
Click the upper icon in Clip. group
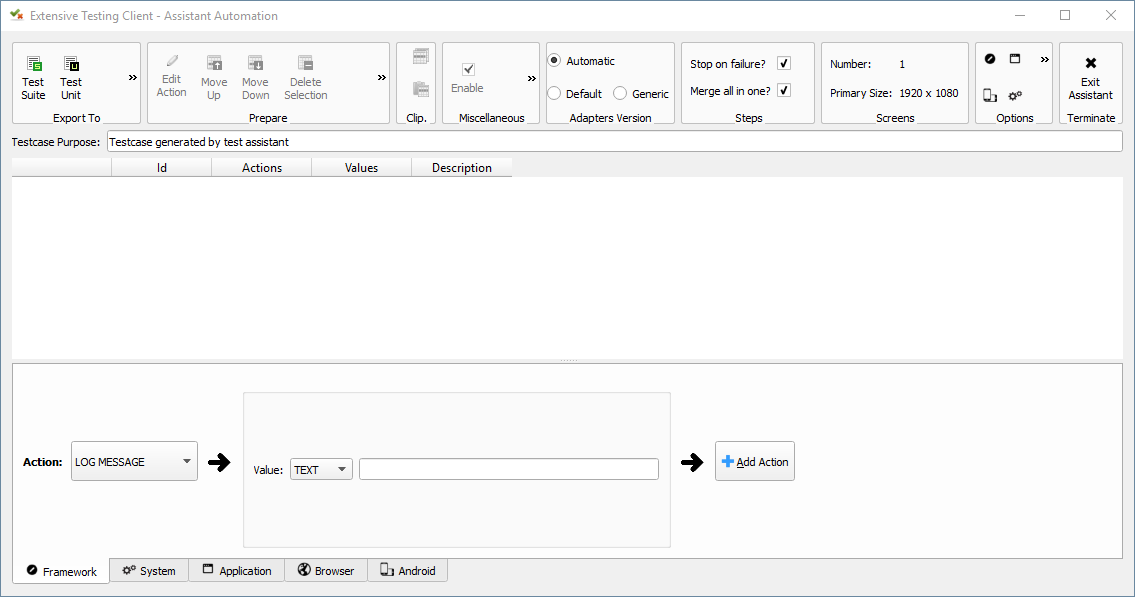click(421, 56)
